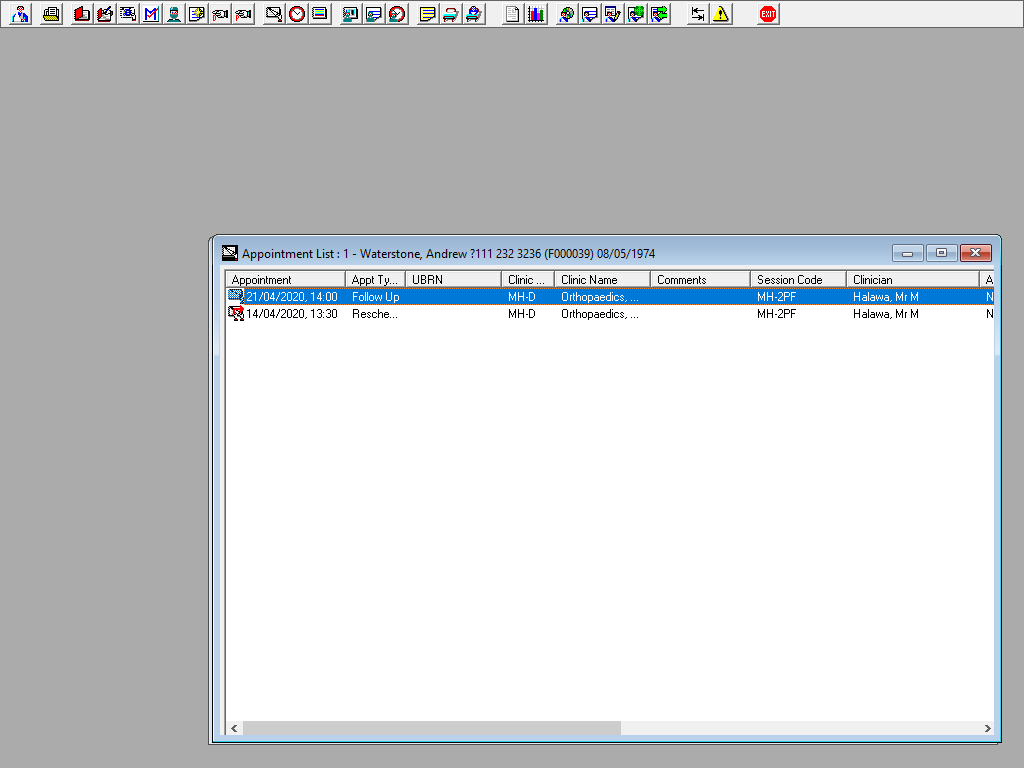
Task: Click the Comments column header
Action: (x=700, y=280)
